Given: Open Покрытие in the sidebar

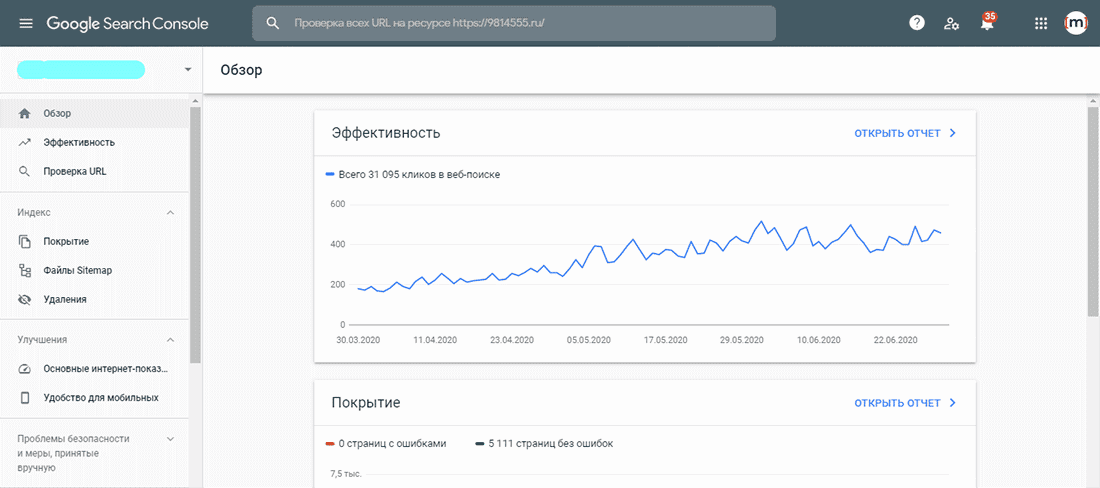Looking at the screenshot, I should (x=95, y=241).
